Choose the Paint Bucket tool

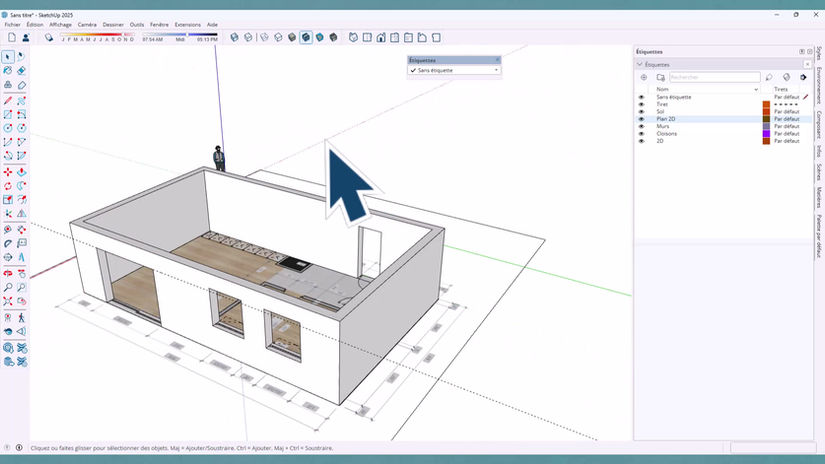[8, 70]
